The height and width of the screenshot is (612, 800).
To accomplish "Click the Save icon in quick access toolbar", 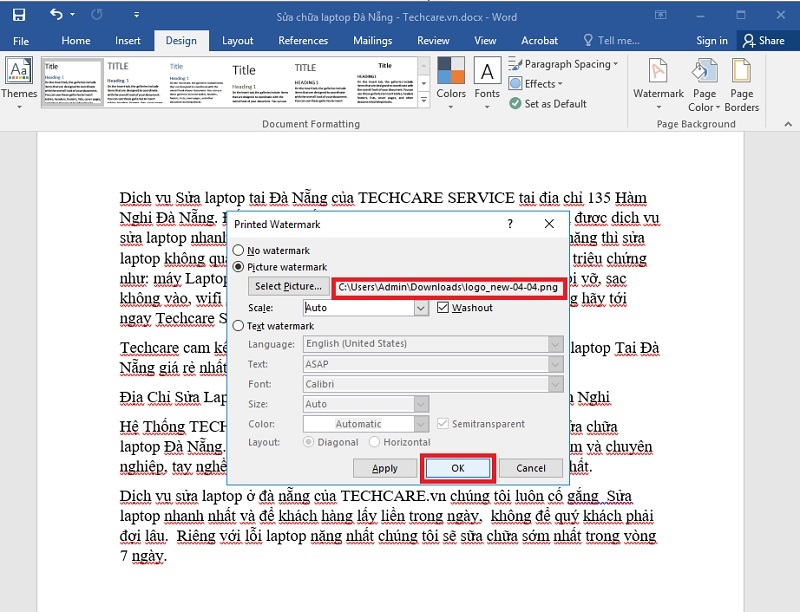I will coord(21,15).
